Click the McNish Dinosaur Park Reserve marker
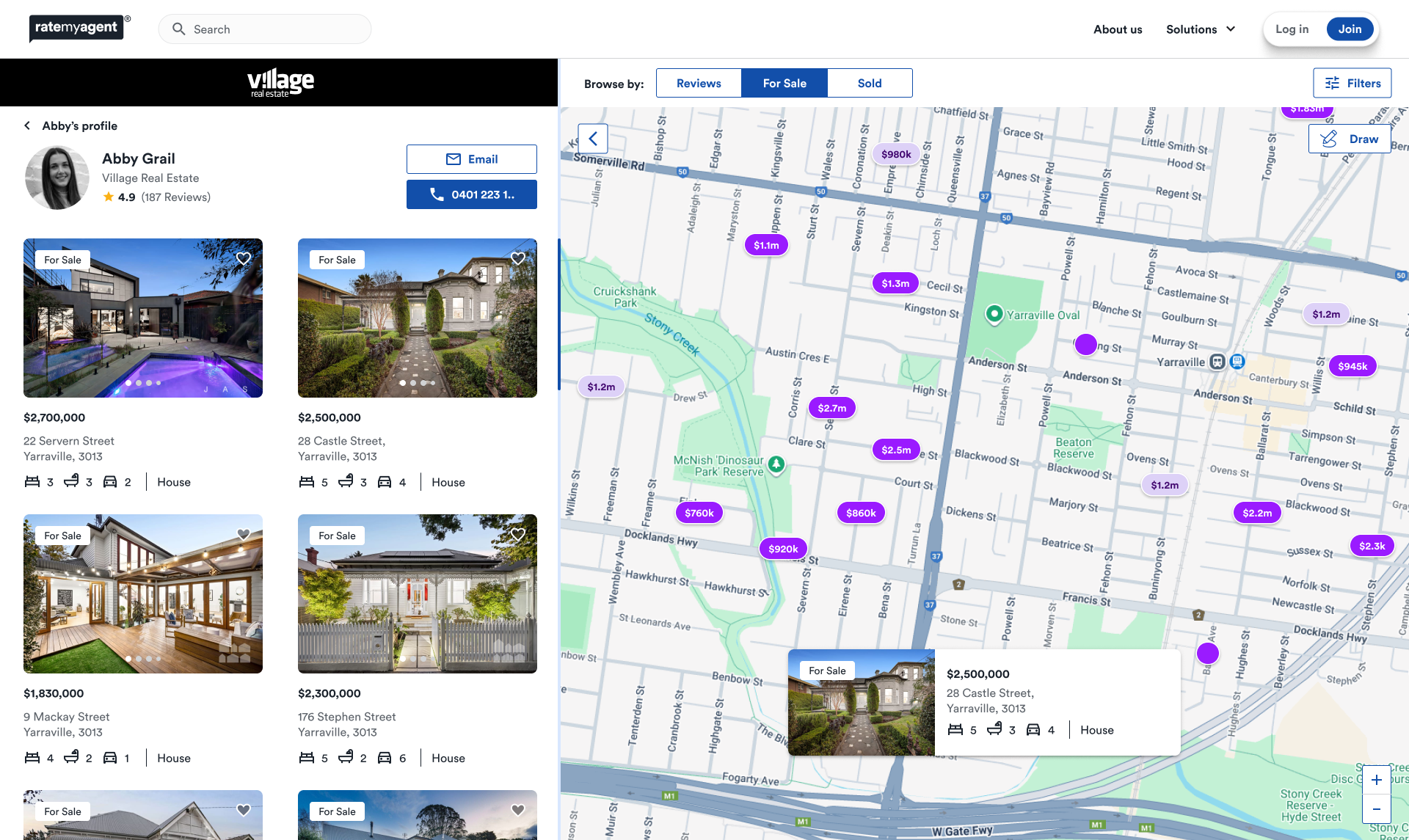The height and width of the screenshot is (840, 1409). point(776,464)
